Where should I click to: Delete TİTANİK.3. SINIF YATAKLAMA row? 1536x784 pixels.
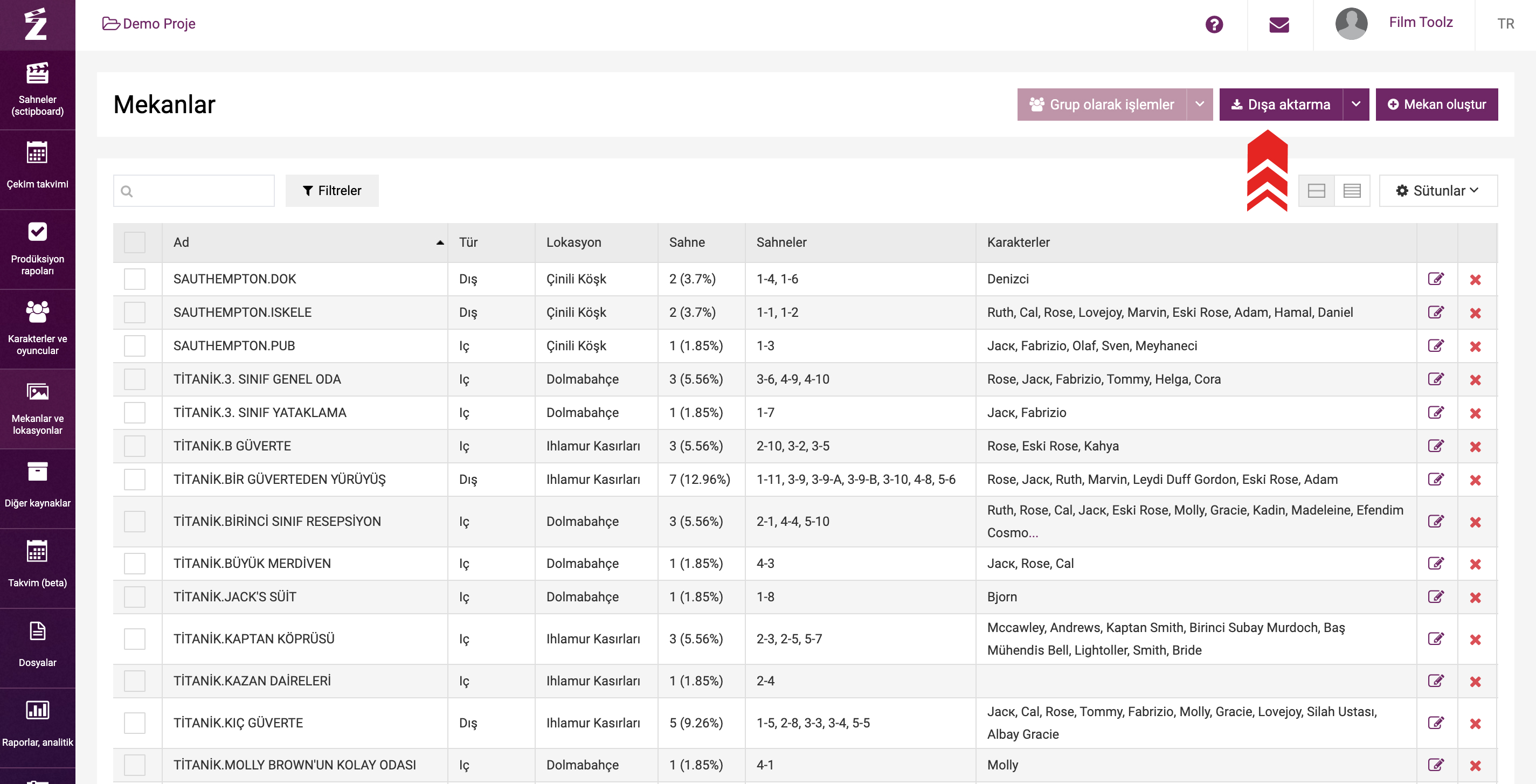[1475, 413]
